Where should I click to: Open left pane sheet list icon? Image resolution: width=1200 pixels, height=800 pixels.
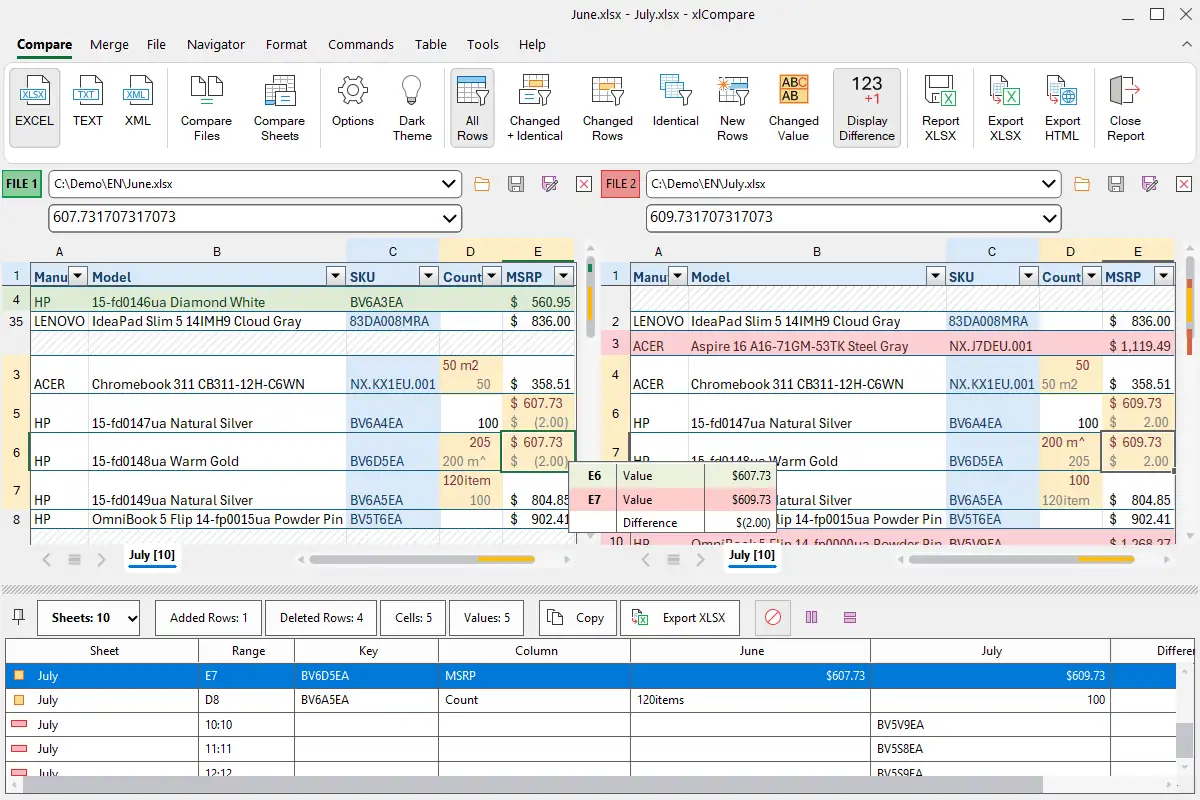[x=74, y=560]
